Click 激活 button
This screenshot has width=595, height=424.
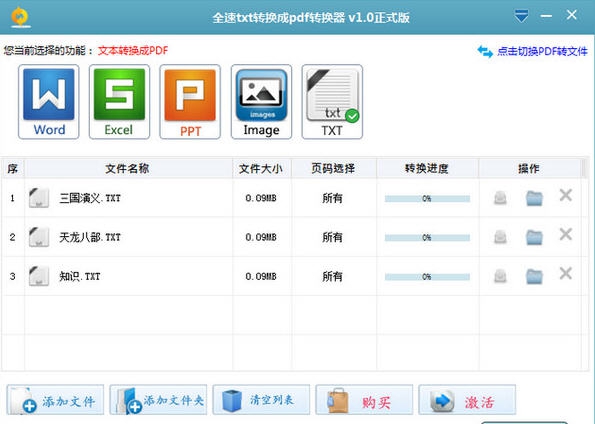[467, 400]
